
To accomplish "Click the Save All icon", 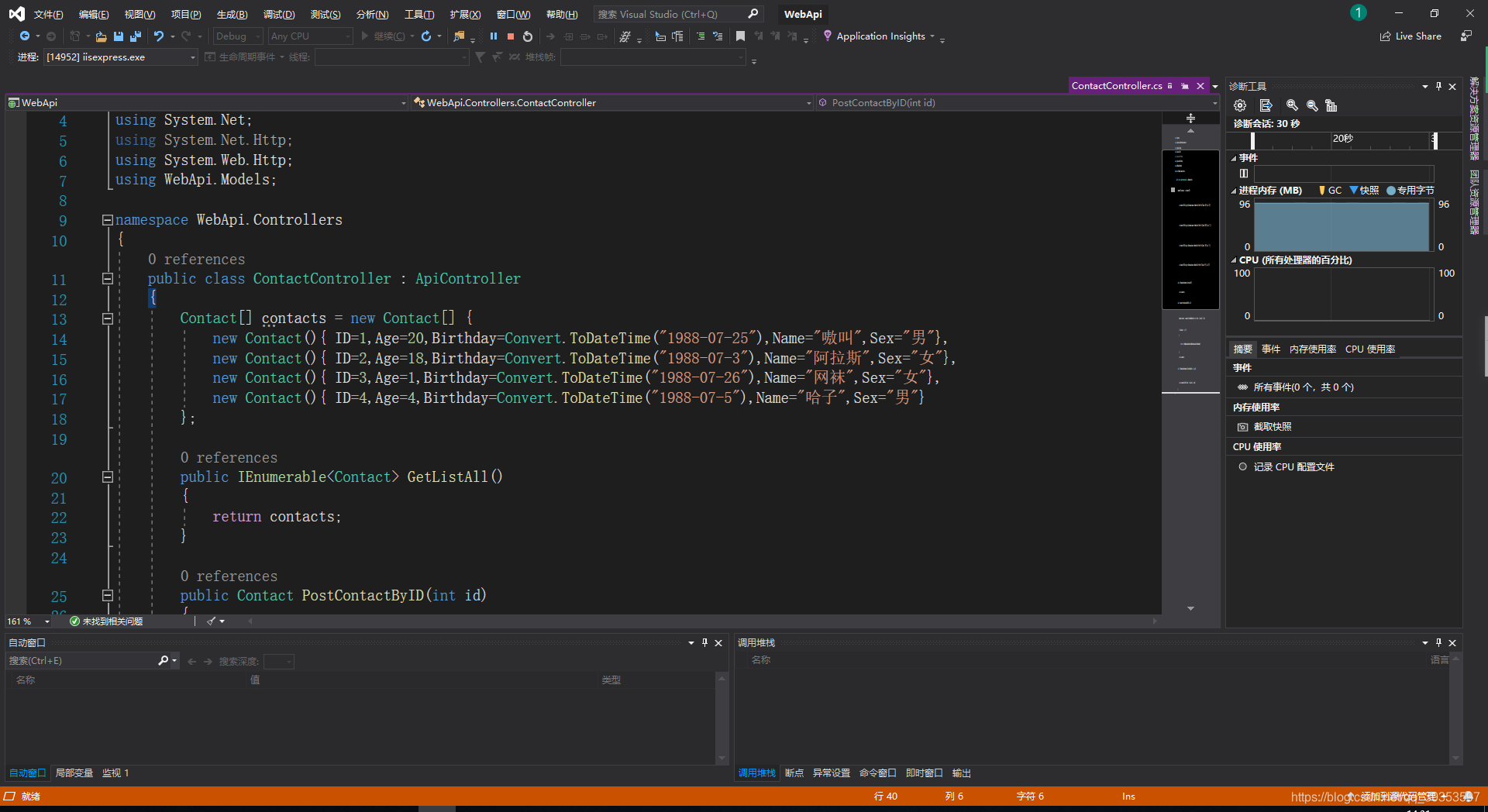I will [136, 36].
